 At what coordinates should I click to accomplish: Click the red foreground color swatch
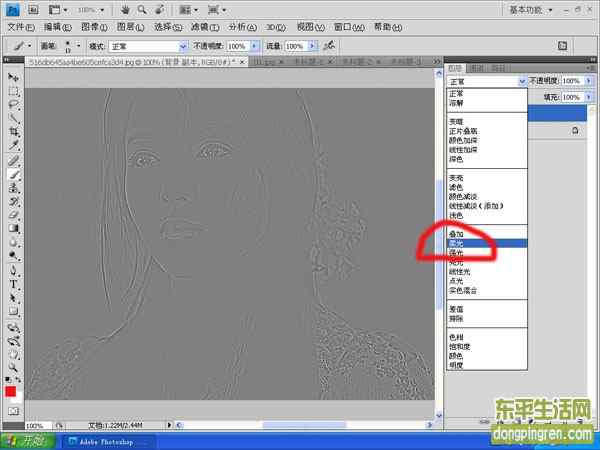pyautogui.click(x=11, y=391)
